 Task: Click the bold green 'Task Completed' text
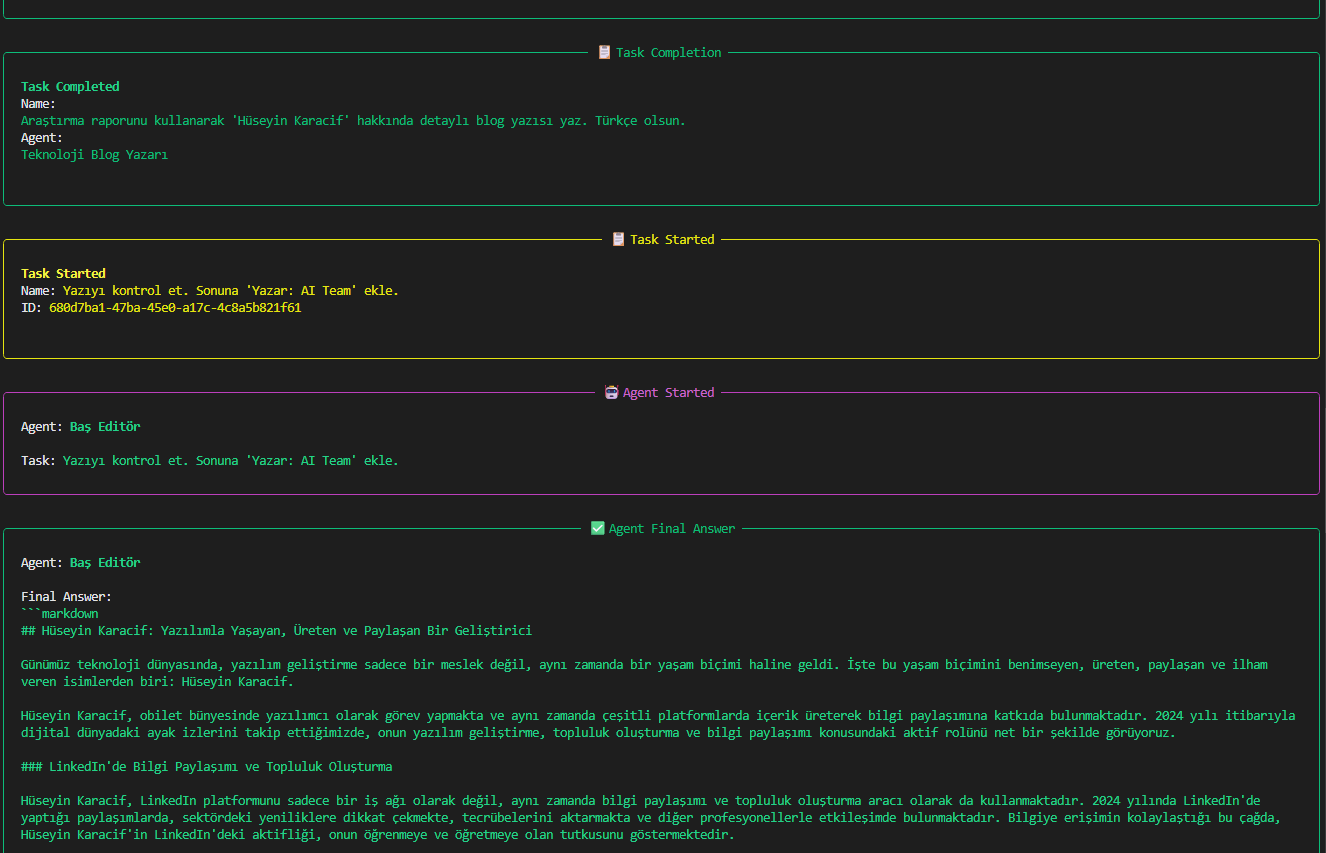tap(70, 86)
